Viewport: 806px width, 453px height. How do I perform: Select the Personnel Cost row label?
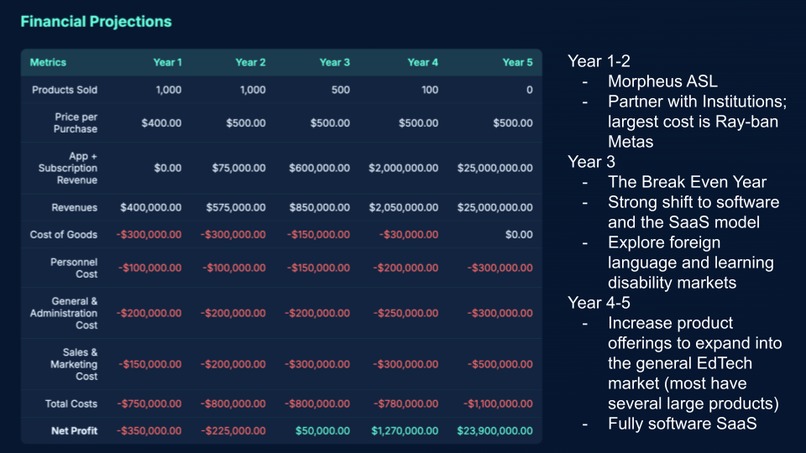point(74,268)
